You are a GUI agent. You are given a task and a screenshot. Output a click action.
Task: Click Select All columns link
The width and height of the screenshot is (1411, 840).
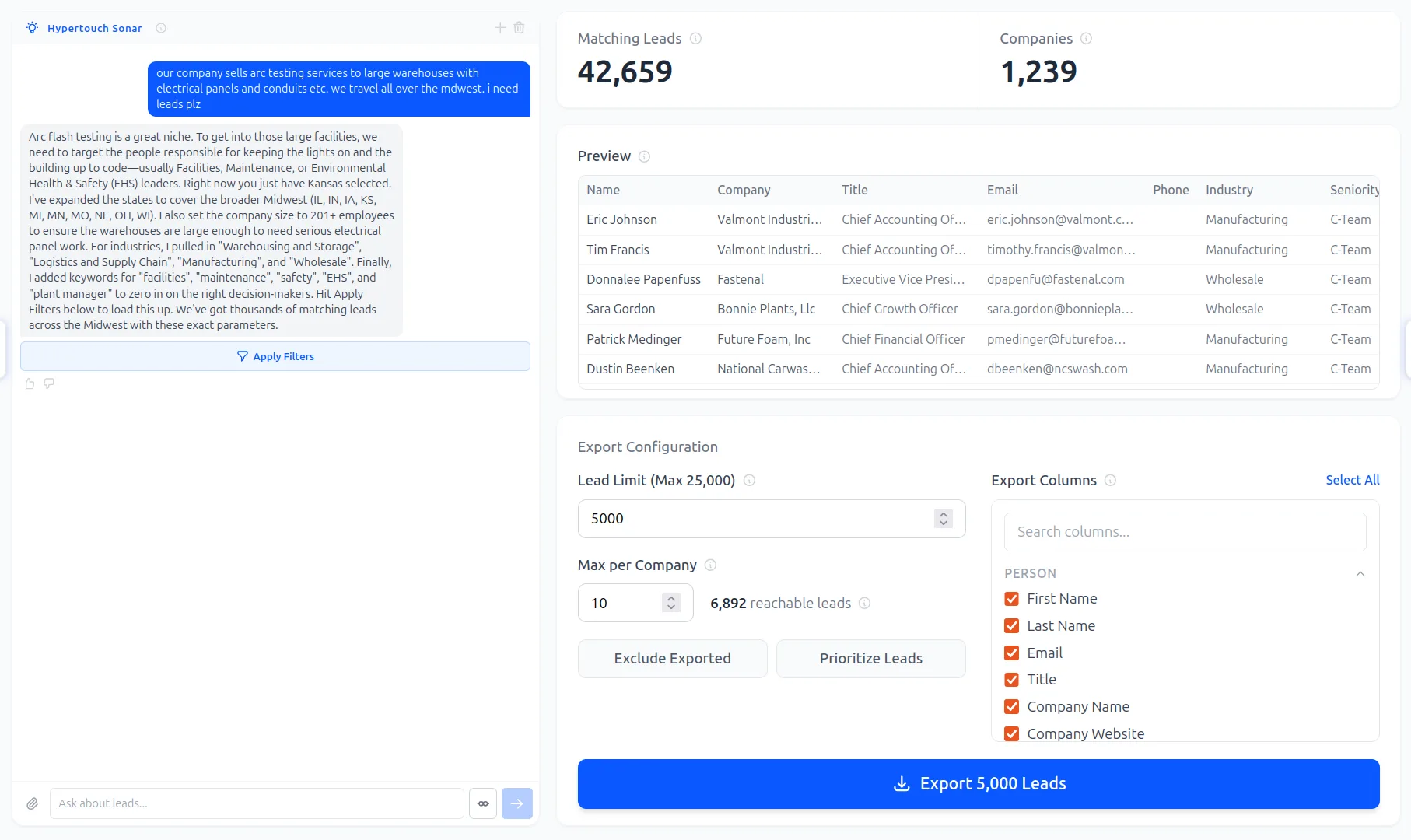pyautogui.click(x=1352, y=481)
